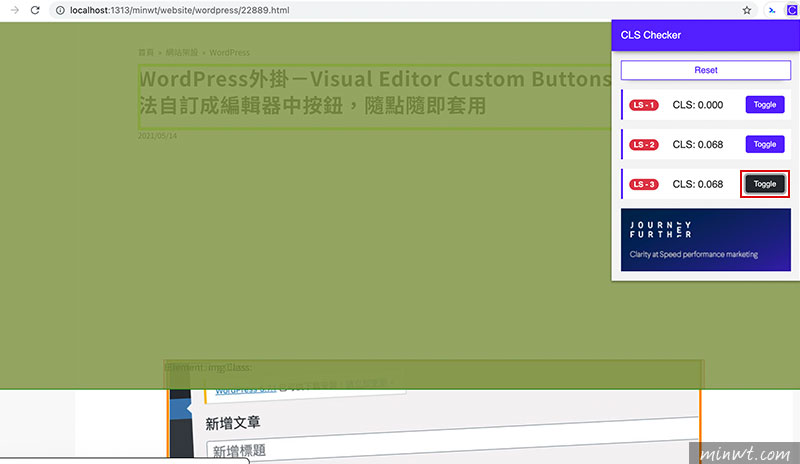Click the 新增文章 heading in the screenshot image
Image resolution: width=800 pixels, height=464 pixels.
point(233,423)
